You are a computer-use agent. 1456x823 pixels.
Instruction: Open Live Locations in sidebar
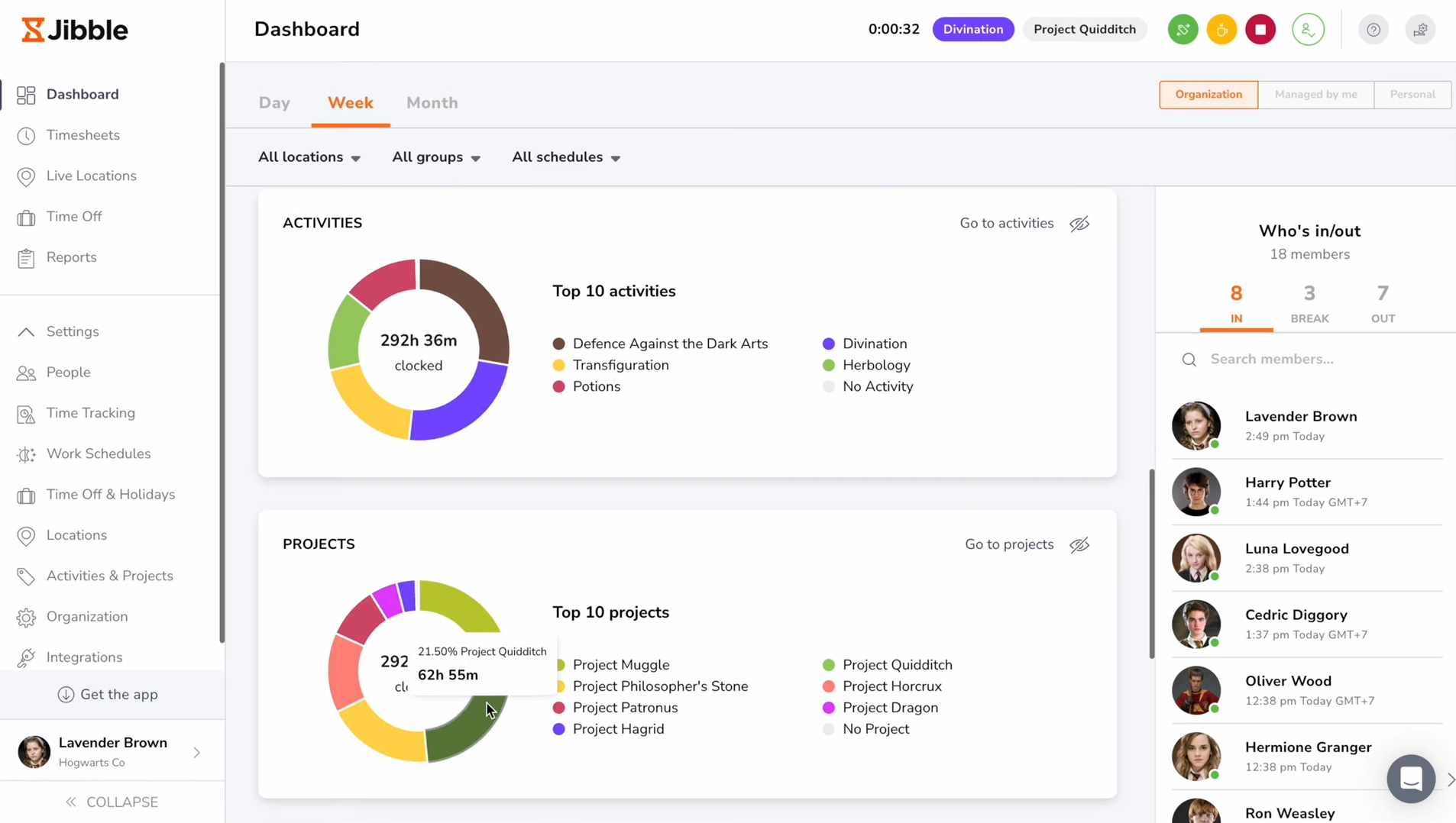coord(91,176)
